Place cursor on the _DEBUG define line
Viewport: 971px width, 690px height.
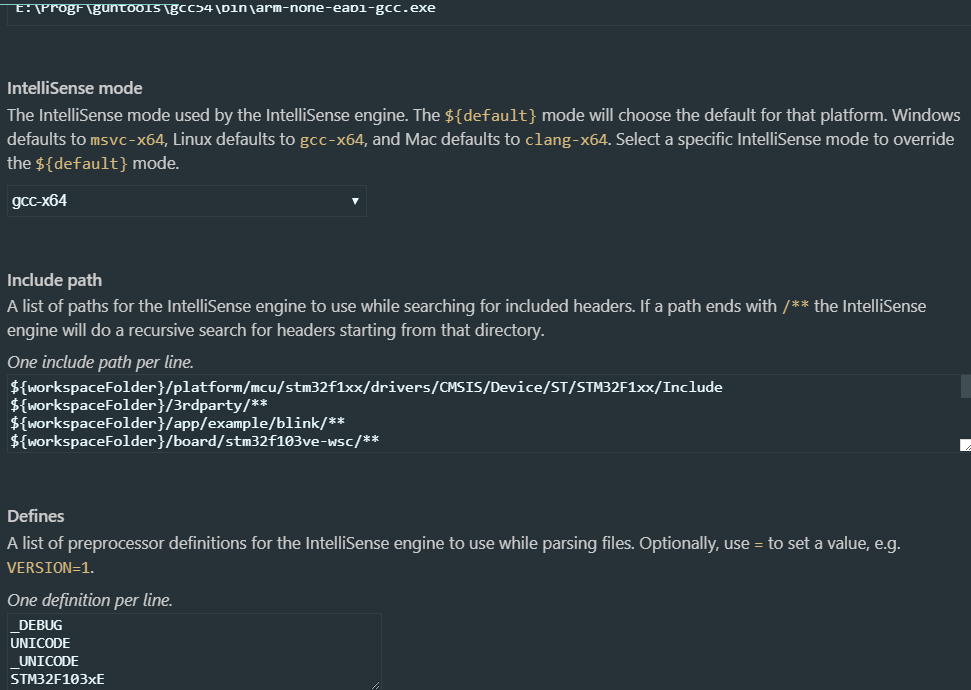tap(35, 625)
